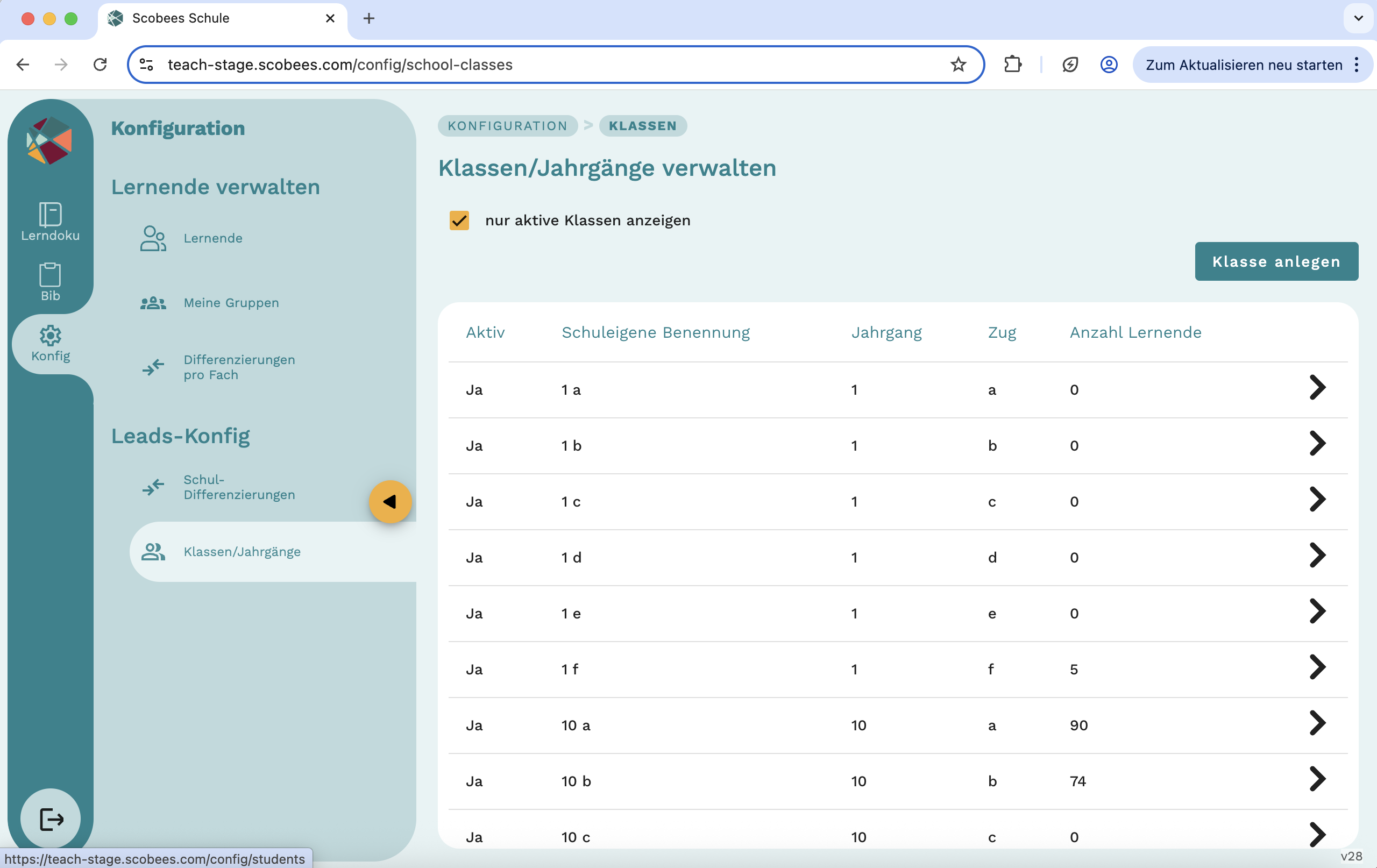This screenshot has width=1377, height=868.
Task: Open the Lerndoku section icon
Action: click(x=51, y=216)
